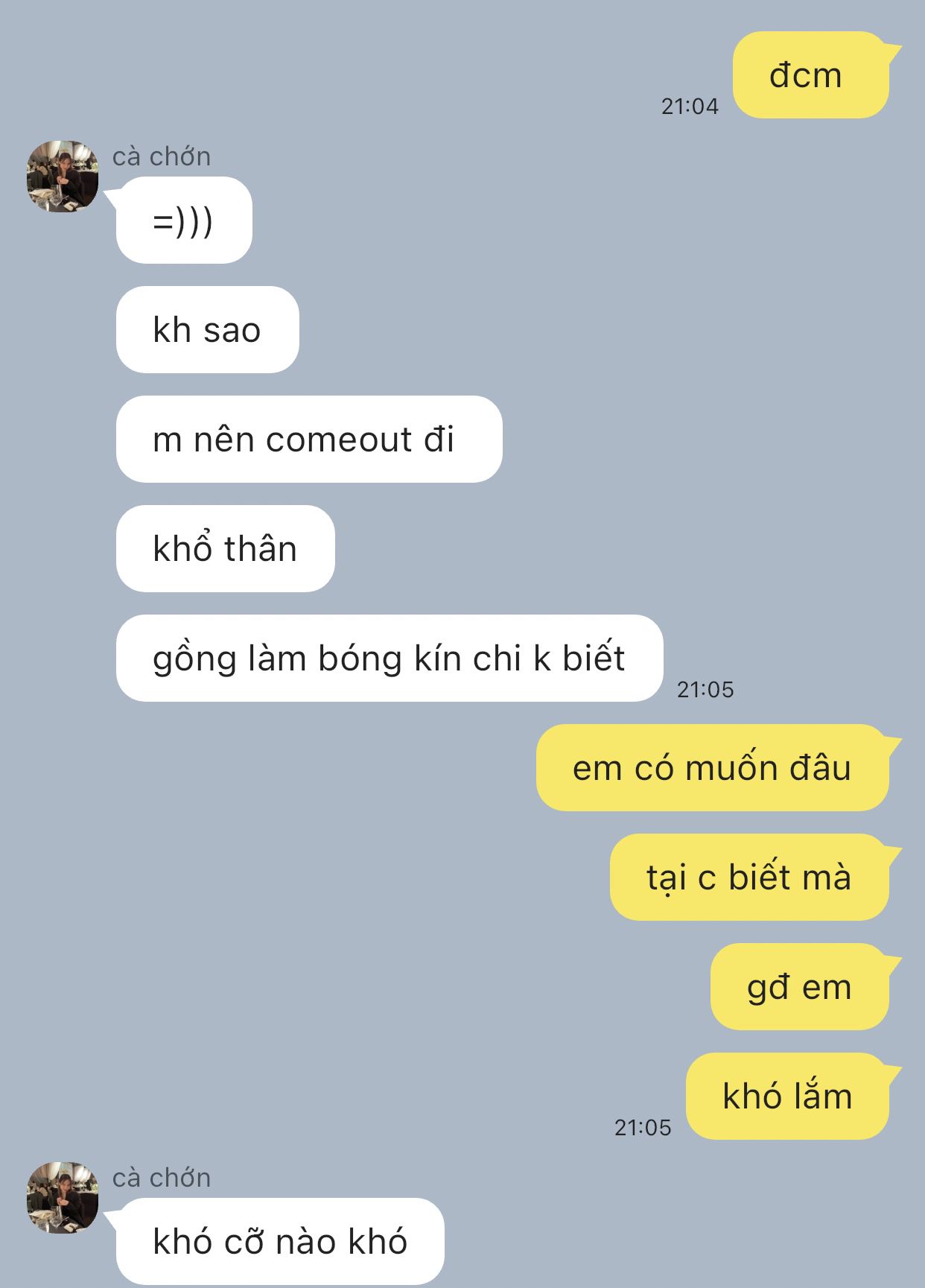This screenshot has height=1288, width=925.
Task: Select the m nên comeout đi message
Action: 309,439
